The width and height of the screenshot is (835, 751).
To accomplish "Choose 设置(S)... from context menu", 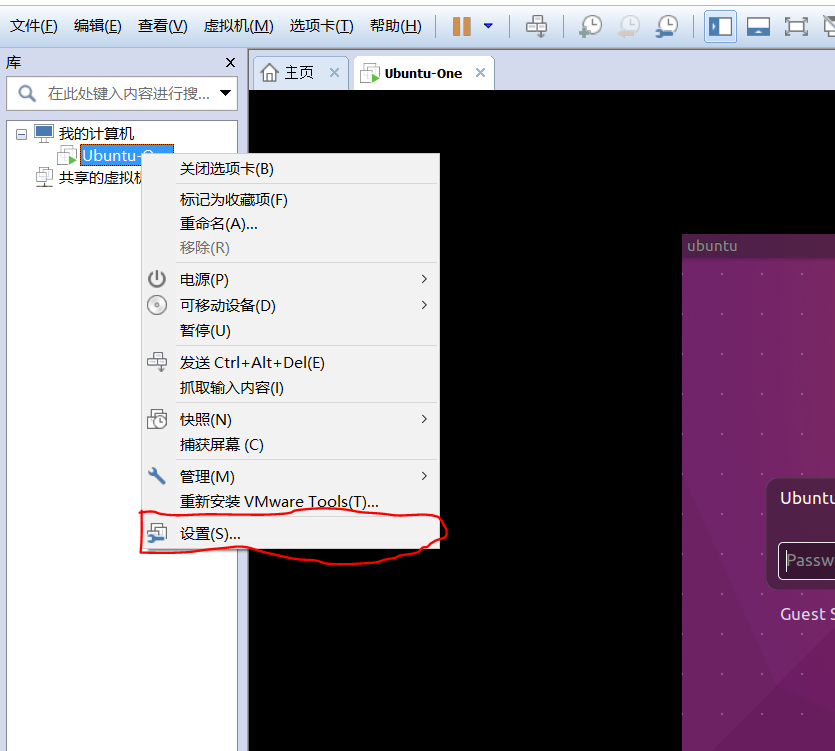I will [291, 534].
